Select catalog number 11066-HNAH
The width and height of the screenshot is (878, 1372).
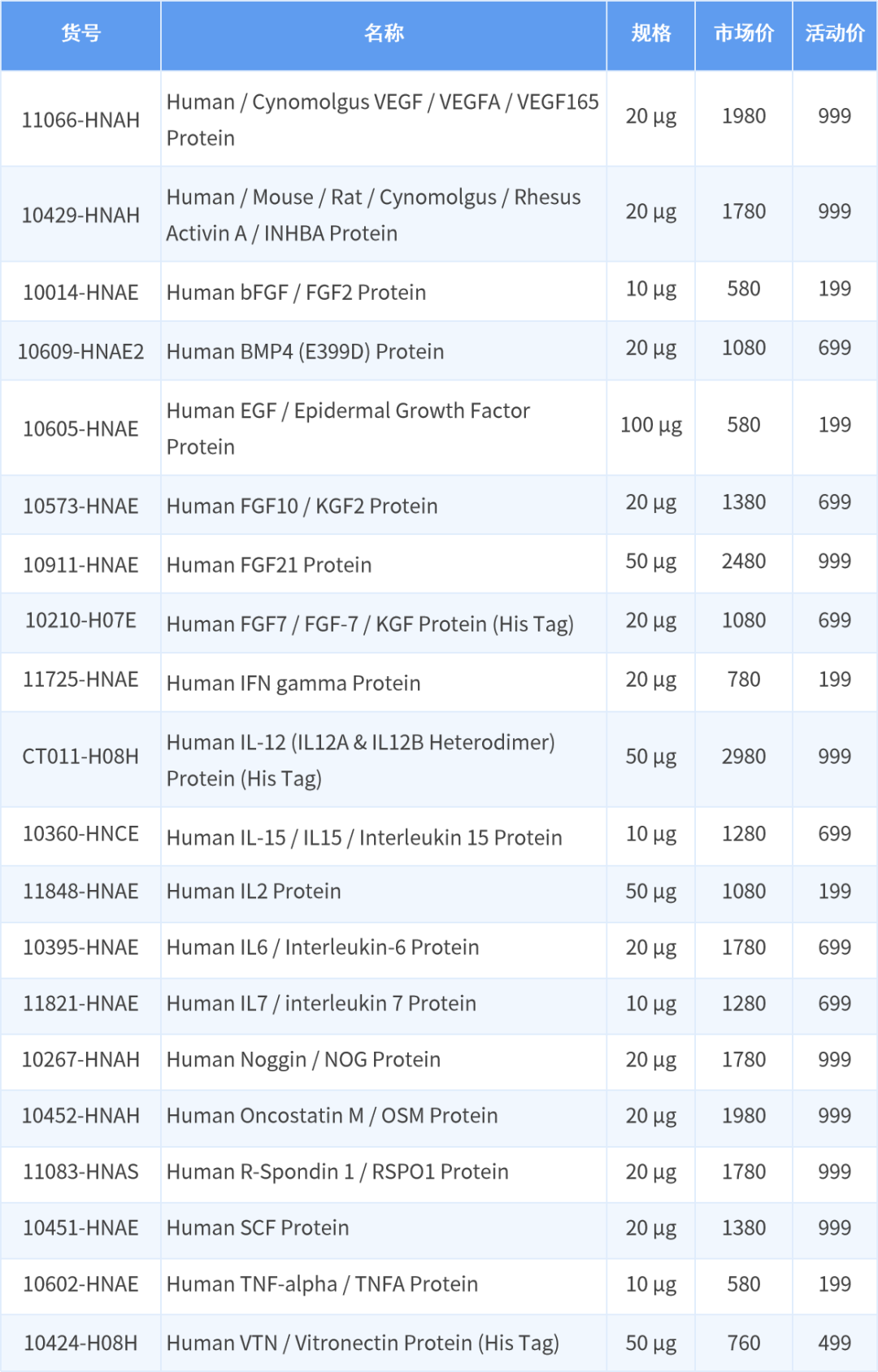coord(80,120)
